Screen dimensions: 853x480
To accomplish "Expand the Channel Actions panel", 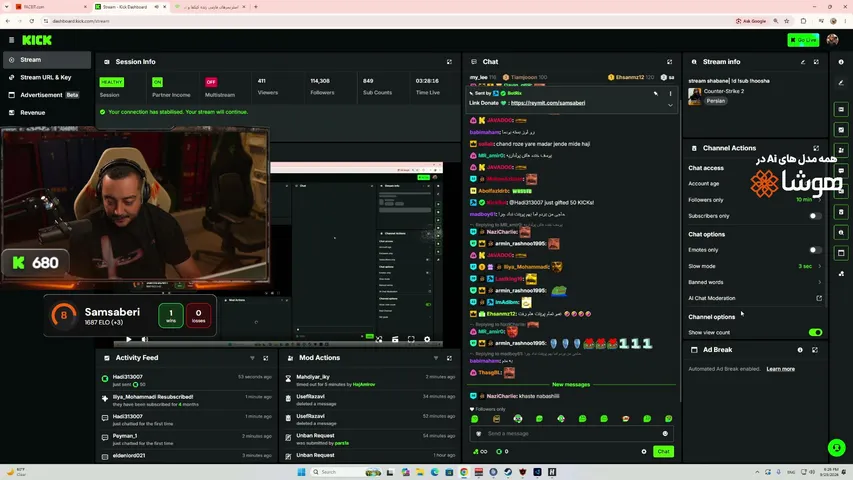I will tap(816, 148).
